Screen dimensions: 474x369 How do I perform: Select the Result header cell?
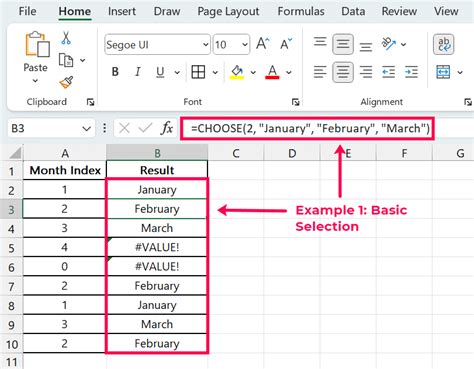[x=157, y=170]
